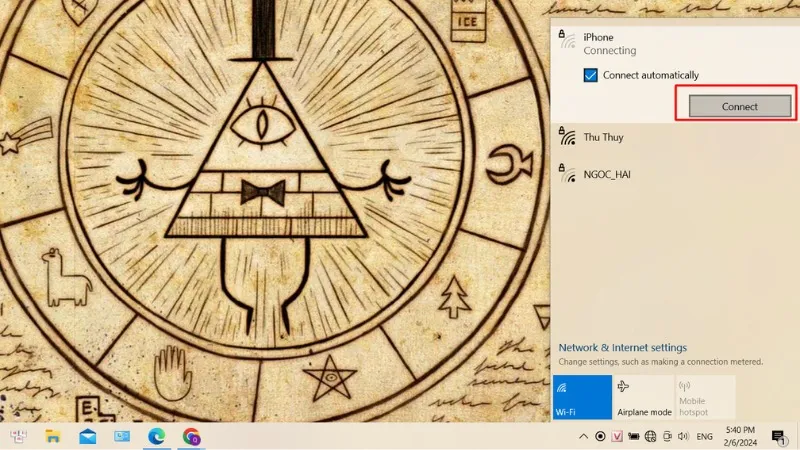The height and width of the screenshot is (450, 800).
Task: Select the Thu Thuy Wi-Fi network
Action: coord(603,138)
